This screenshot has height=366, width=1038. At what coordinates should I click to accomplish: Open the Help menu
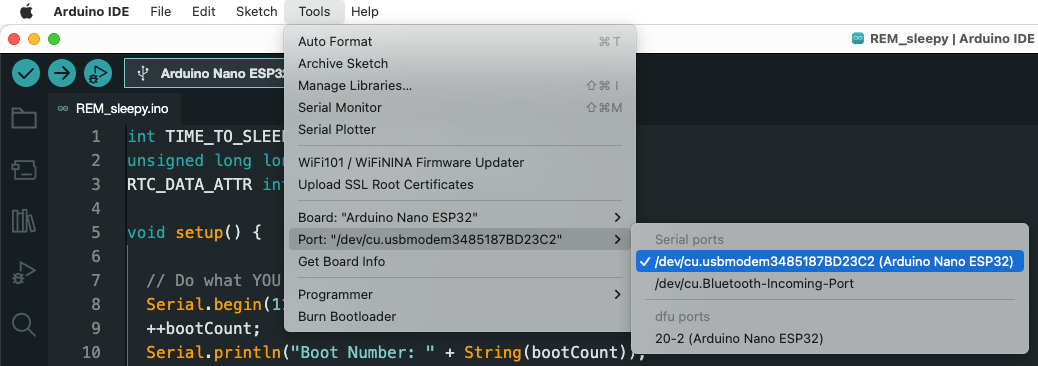pyautogui.click(x=365, y=11)
